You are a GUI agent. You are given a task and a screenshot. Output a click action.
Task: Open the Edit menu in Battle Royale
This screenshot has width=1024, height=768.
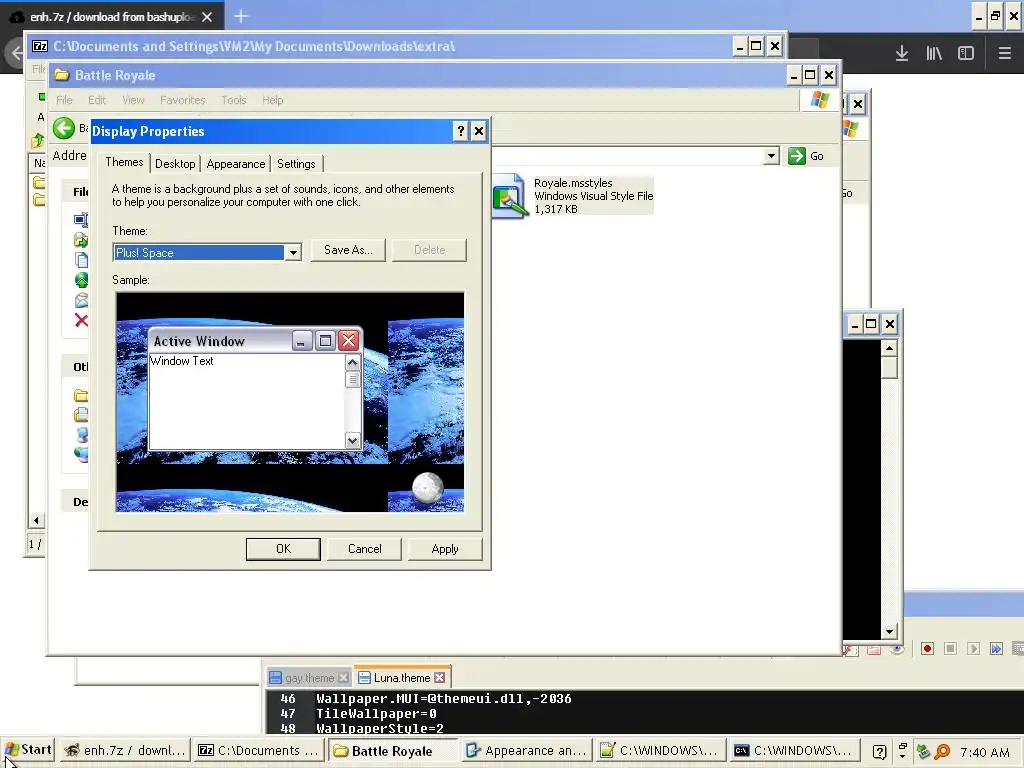click(x=97, y=100)
